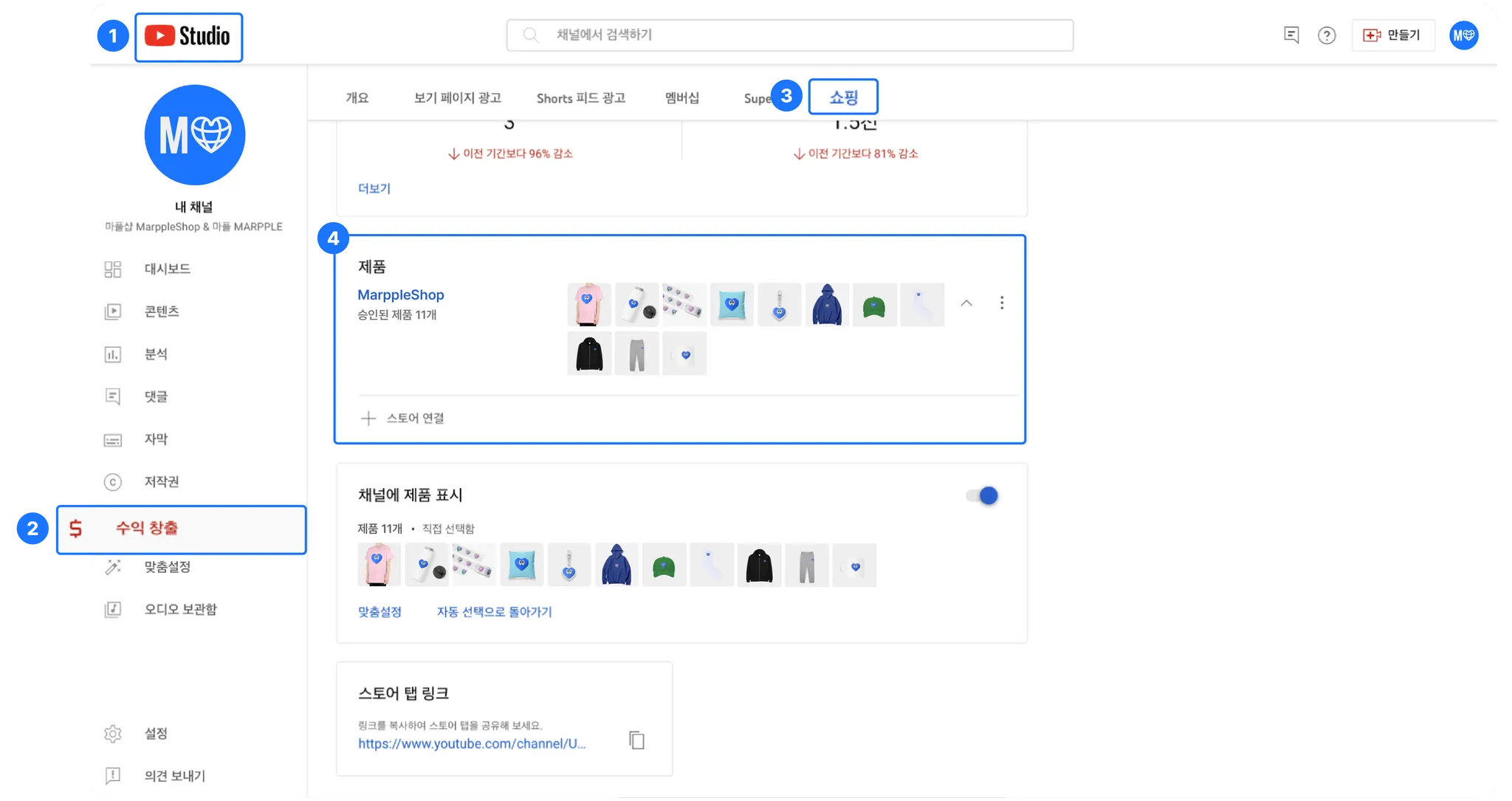Copy the store tab link using copy icon

(x=636, y=739)
